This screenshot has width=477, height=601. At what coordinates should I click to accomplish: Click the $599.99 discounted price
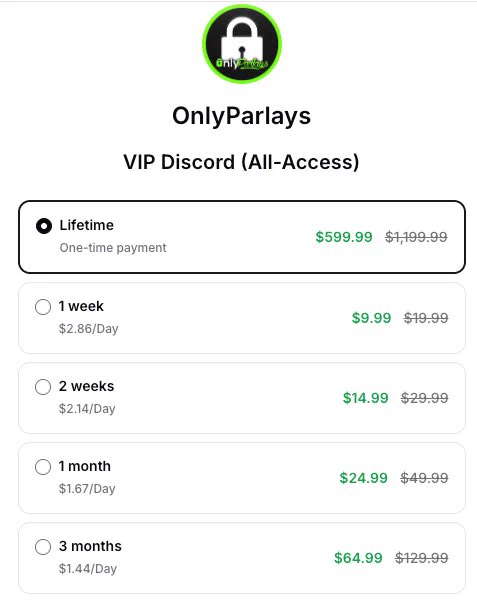tap(344, 237)
